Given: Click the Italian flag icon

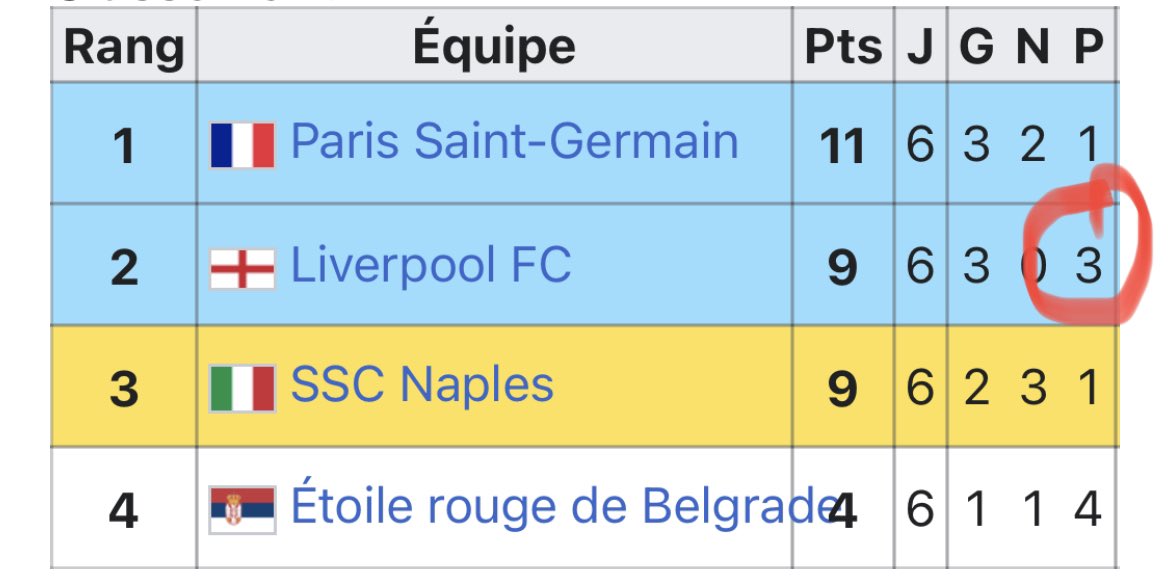Looking at the screenshot, I should 243,388.
